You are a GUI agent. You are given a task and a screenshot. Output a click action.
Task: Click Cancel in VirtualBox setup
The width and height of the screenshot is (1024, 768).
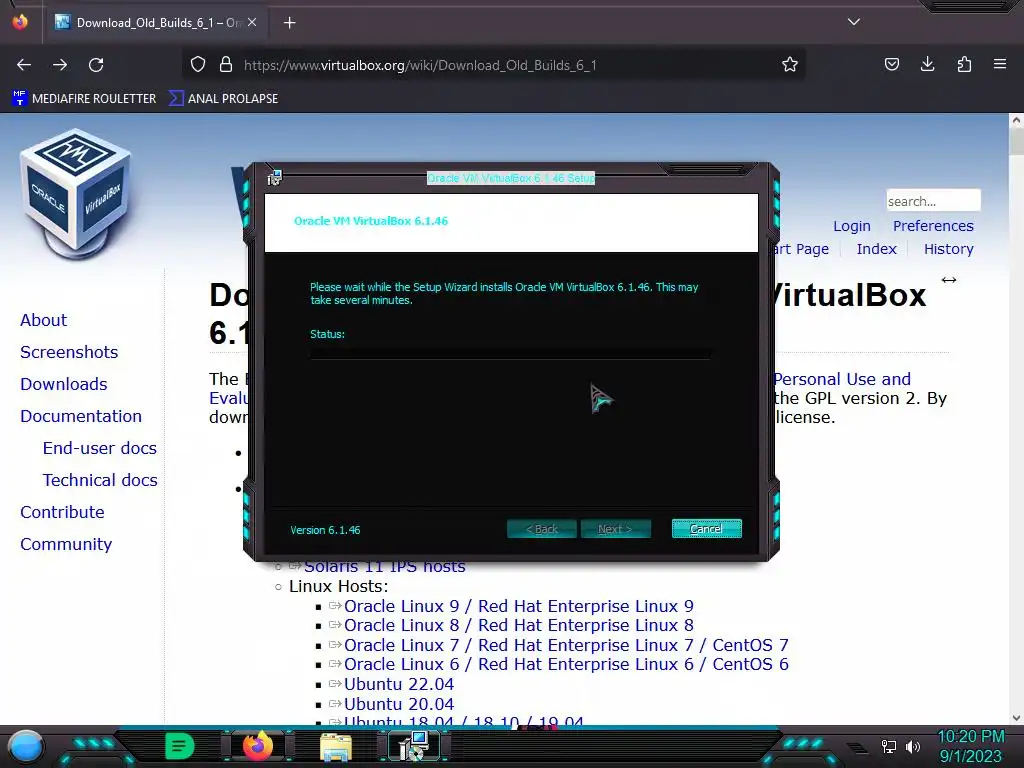(707, 529)
